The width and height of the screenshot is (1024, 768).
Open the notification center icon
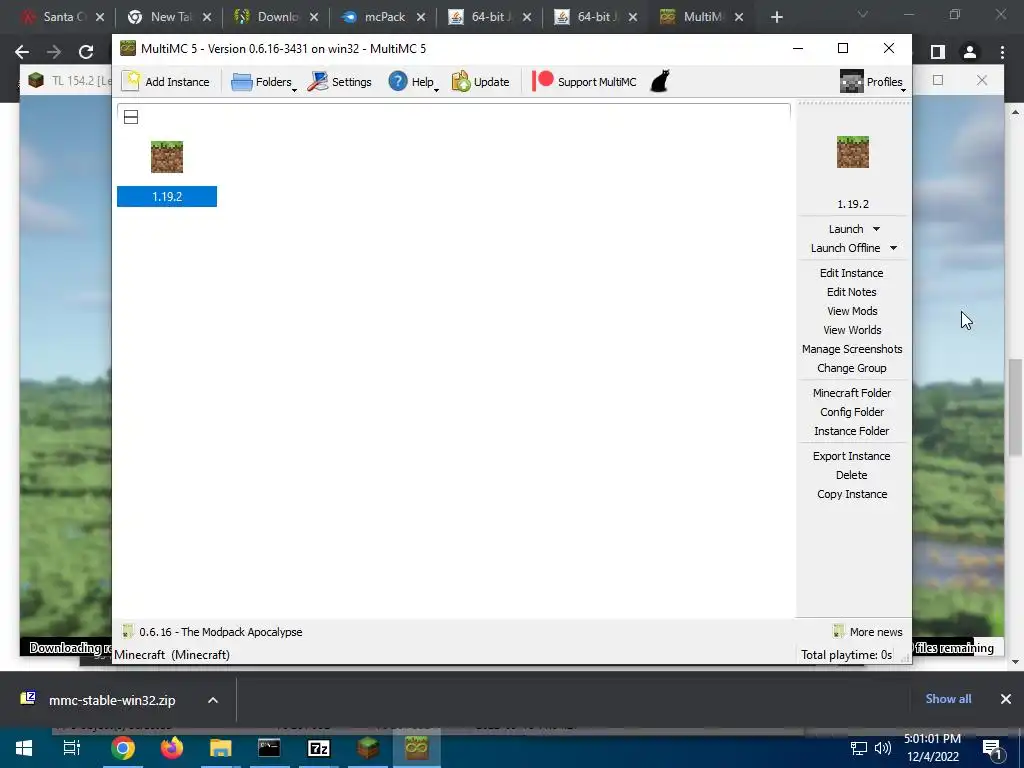click(993, 748)
